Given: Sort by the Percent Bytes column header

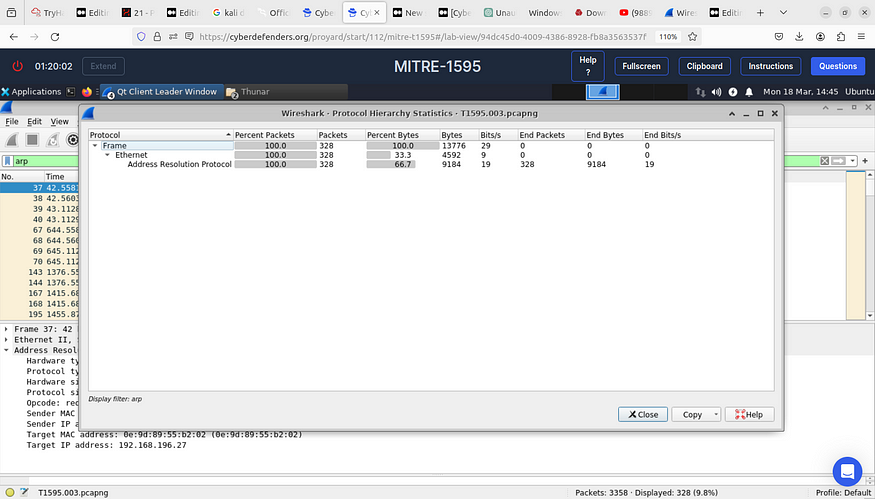Looking at the screenshot, I should tap(402, 135).
